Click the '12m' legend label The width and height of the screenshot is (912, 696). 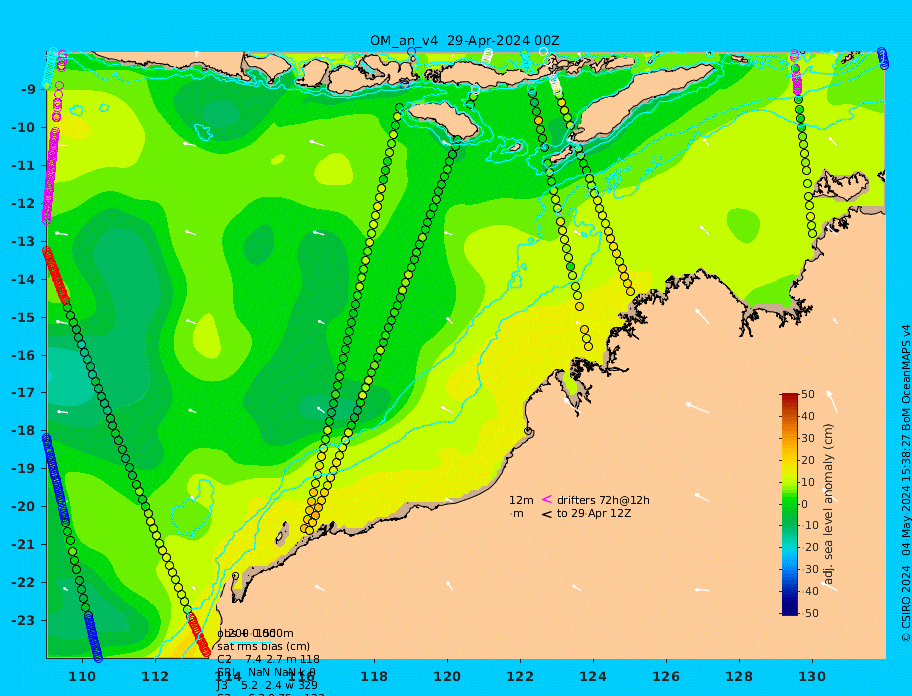521,500
